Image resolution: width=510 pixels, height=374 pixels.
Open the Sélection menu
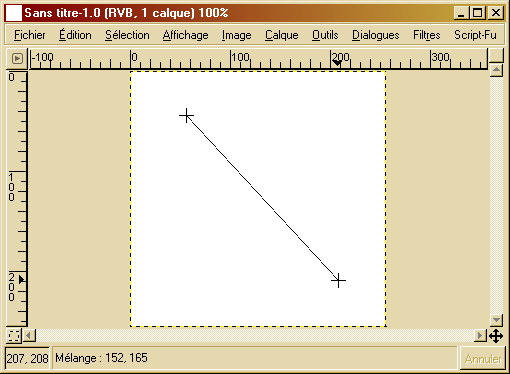[127, 35]
